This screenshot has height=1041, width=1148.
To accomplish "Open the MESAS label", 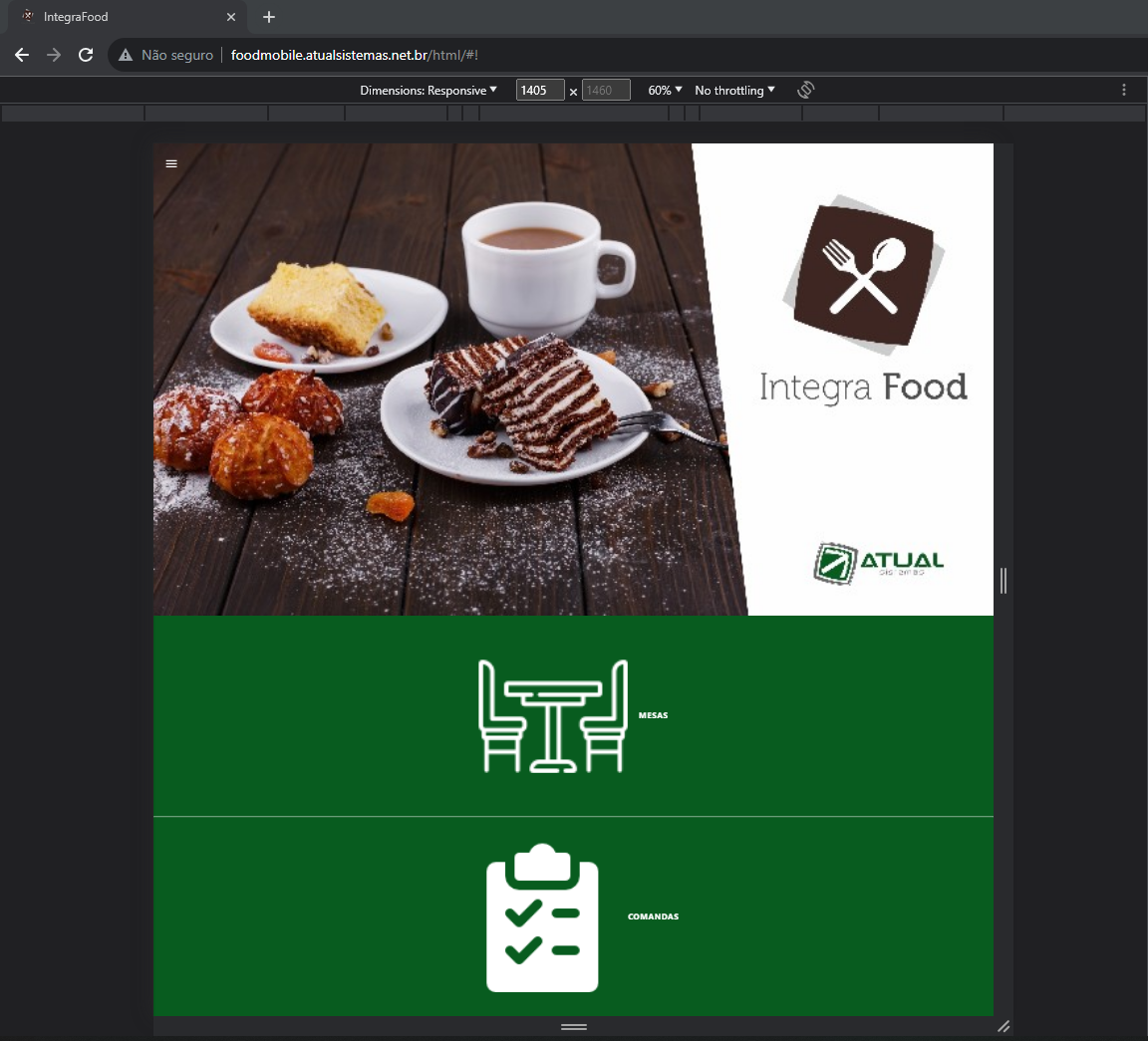I will tap(653, 715).
